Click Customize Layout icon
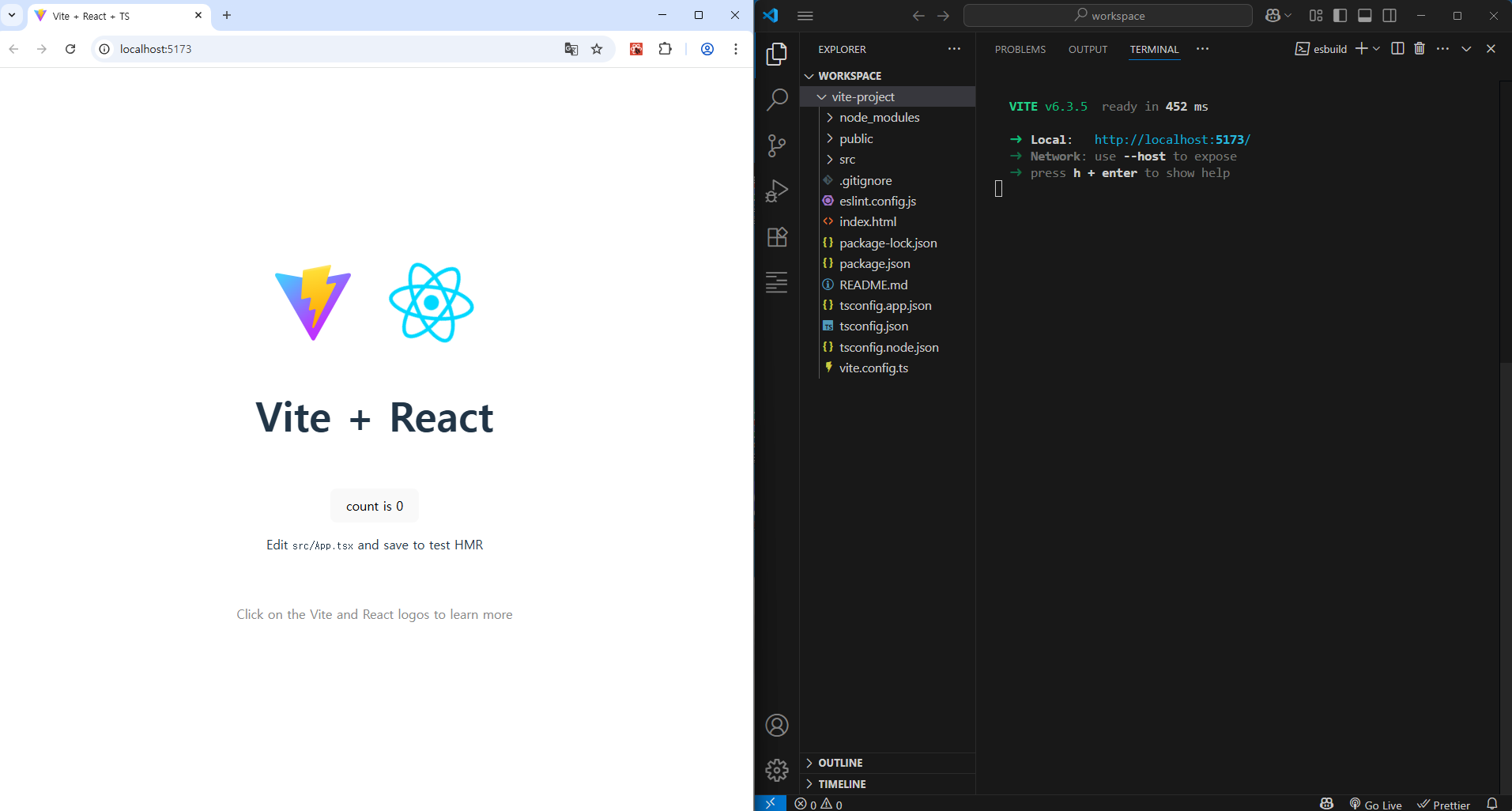This screenshot has width=1512, height=811. (x=1316, y=16)
